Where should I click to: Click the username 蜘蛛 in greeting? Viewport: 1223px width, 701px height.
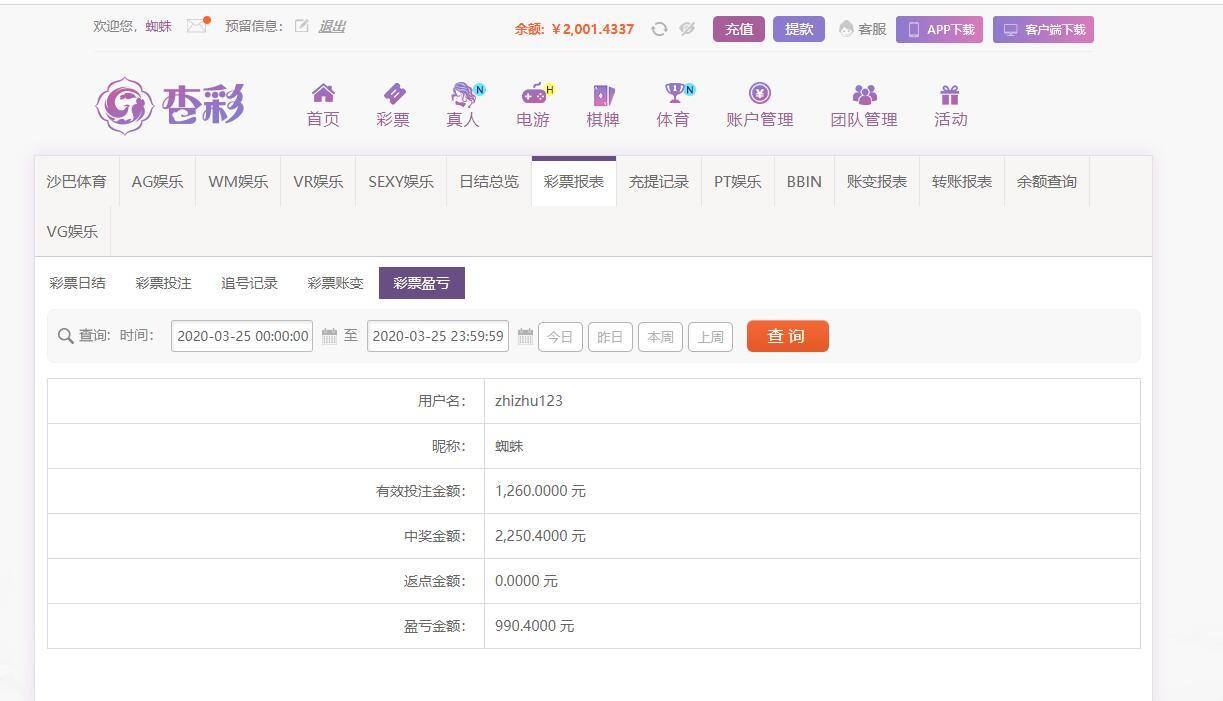(x=158, y=26)
